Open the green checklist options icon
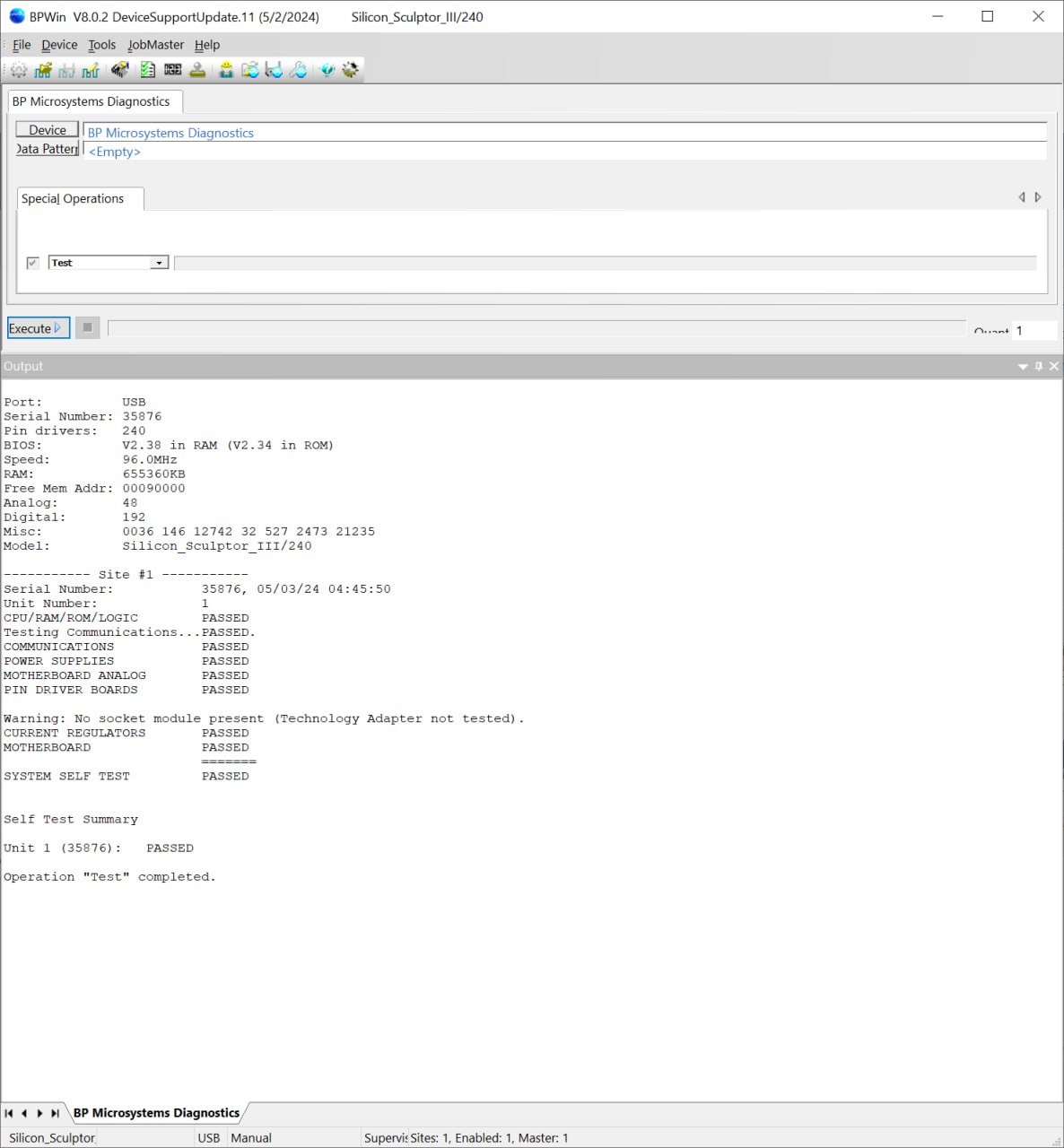Viewport: 1064px width, 1148px height. [148, 70]
